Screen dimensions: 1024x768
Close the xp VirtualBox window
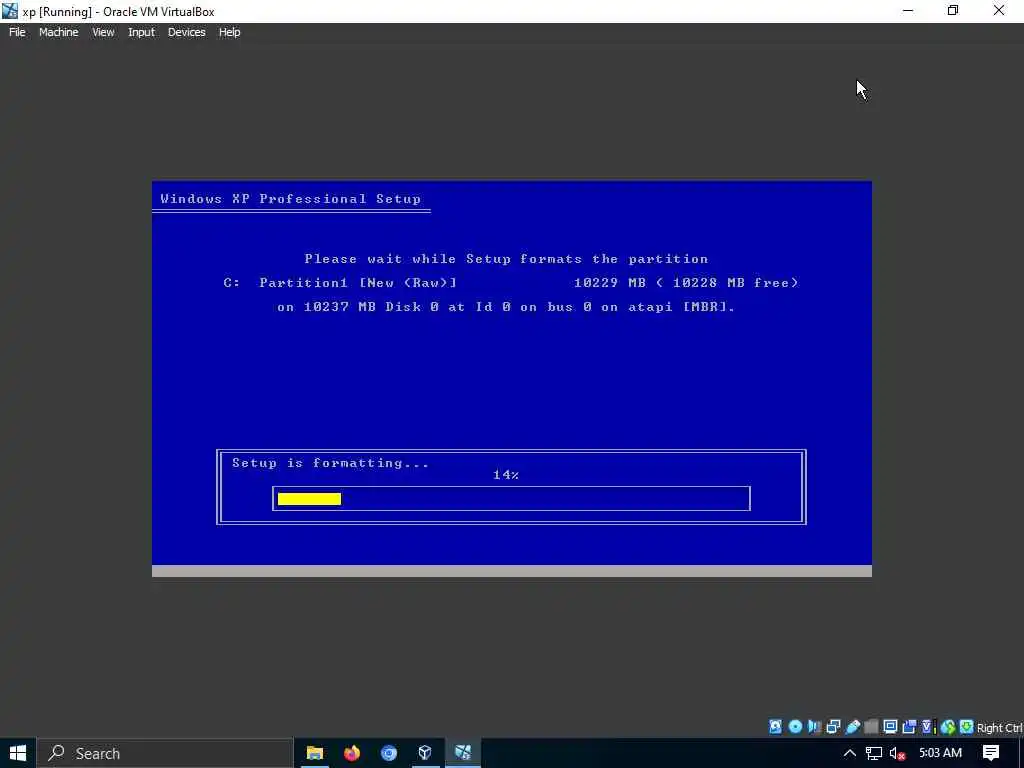[999, 11]
